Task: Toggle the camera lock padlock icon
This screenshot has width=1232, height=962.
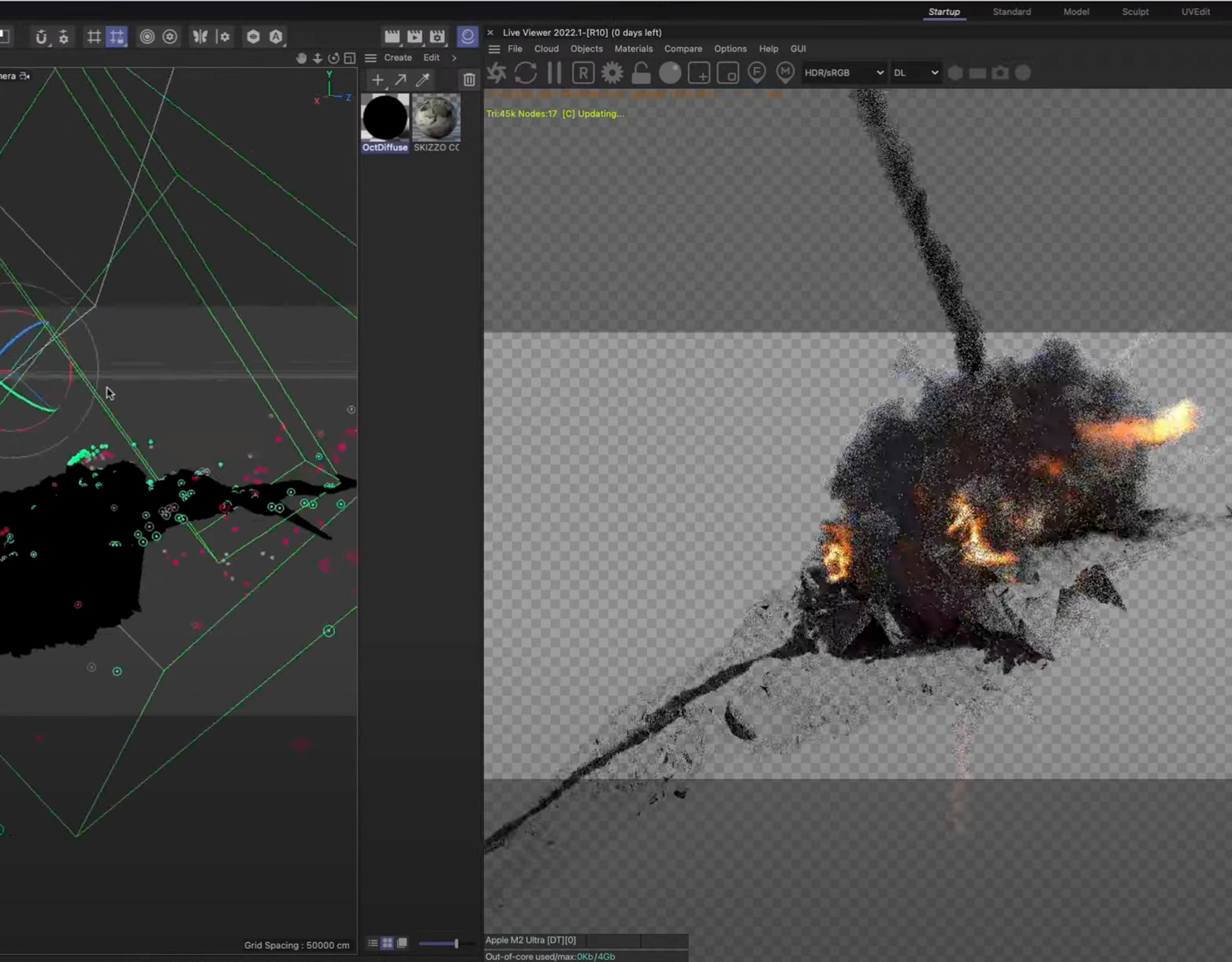Action: click(x=641, y=73)
